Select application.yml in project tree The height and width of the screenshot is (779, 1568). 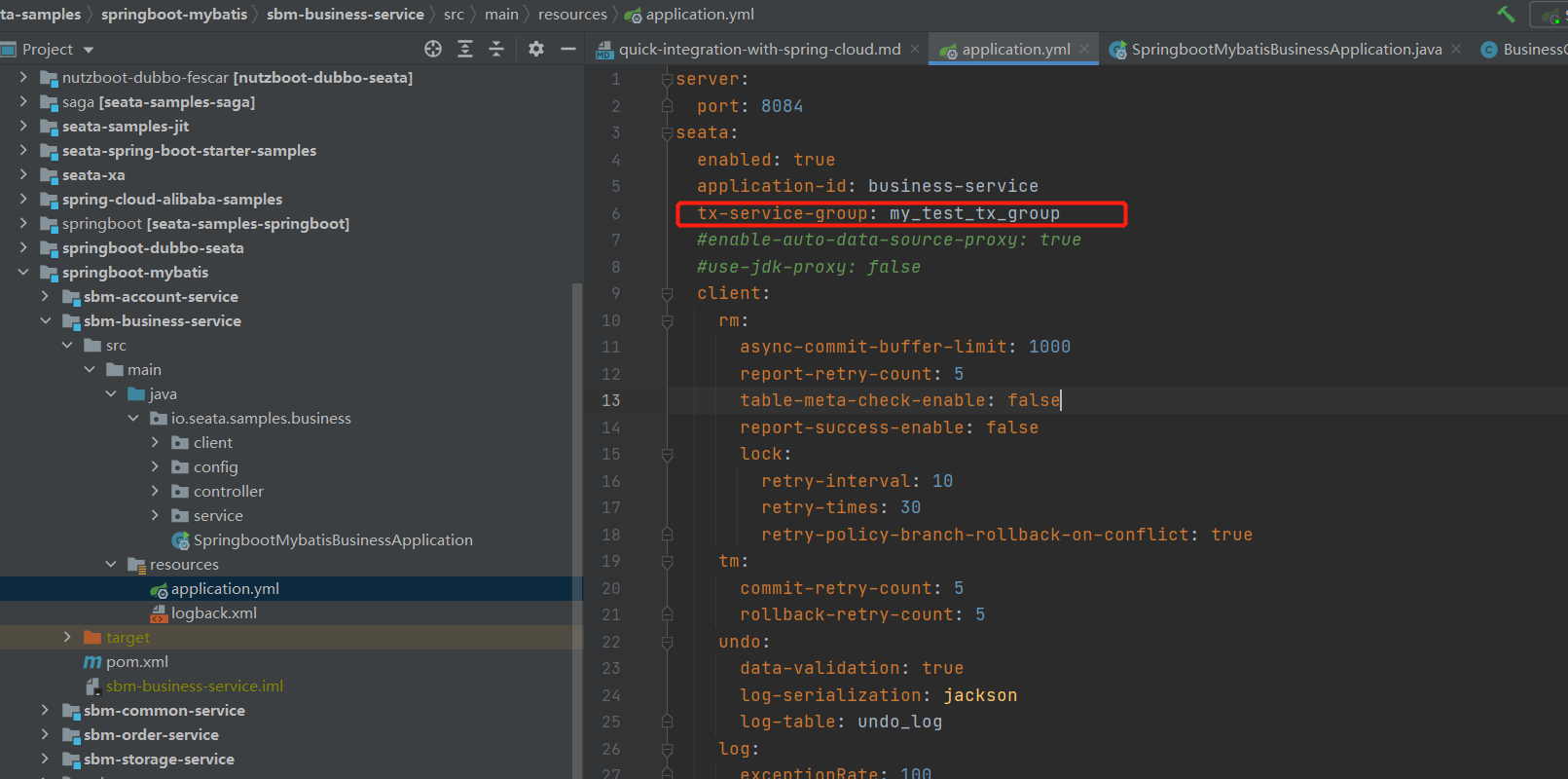tap(225, 588)
